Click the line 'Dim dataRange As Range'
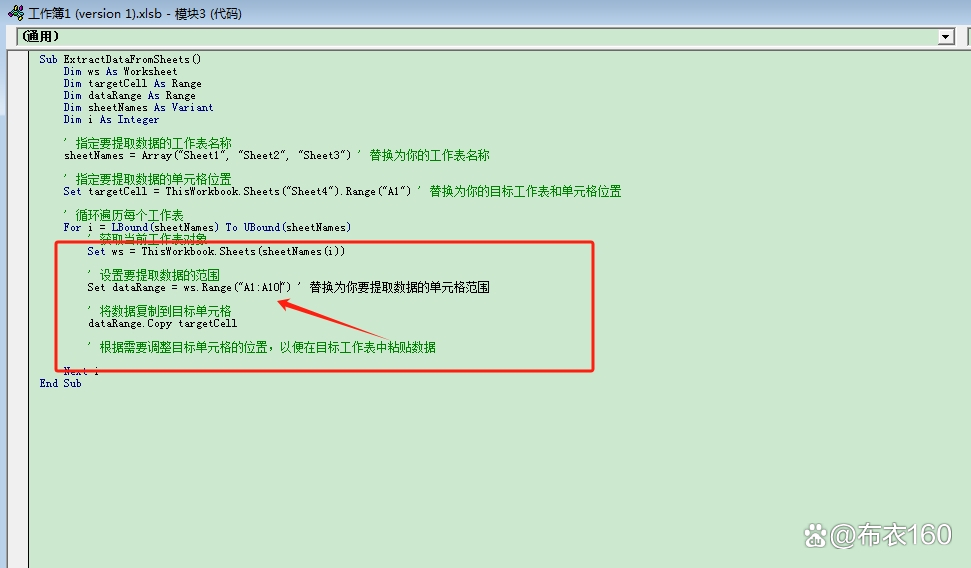The height and width of the screenshot is (568, 971). 129,95
